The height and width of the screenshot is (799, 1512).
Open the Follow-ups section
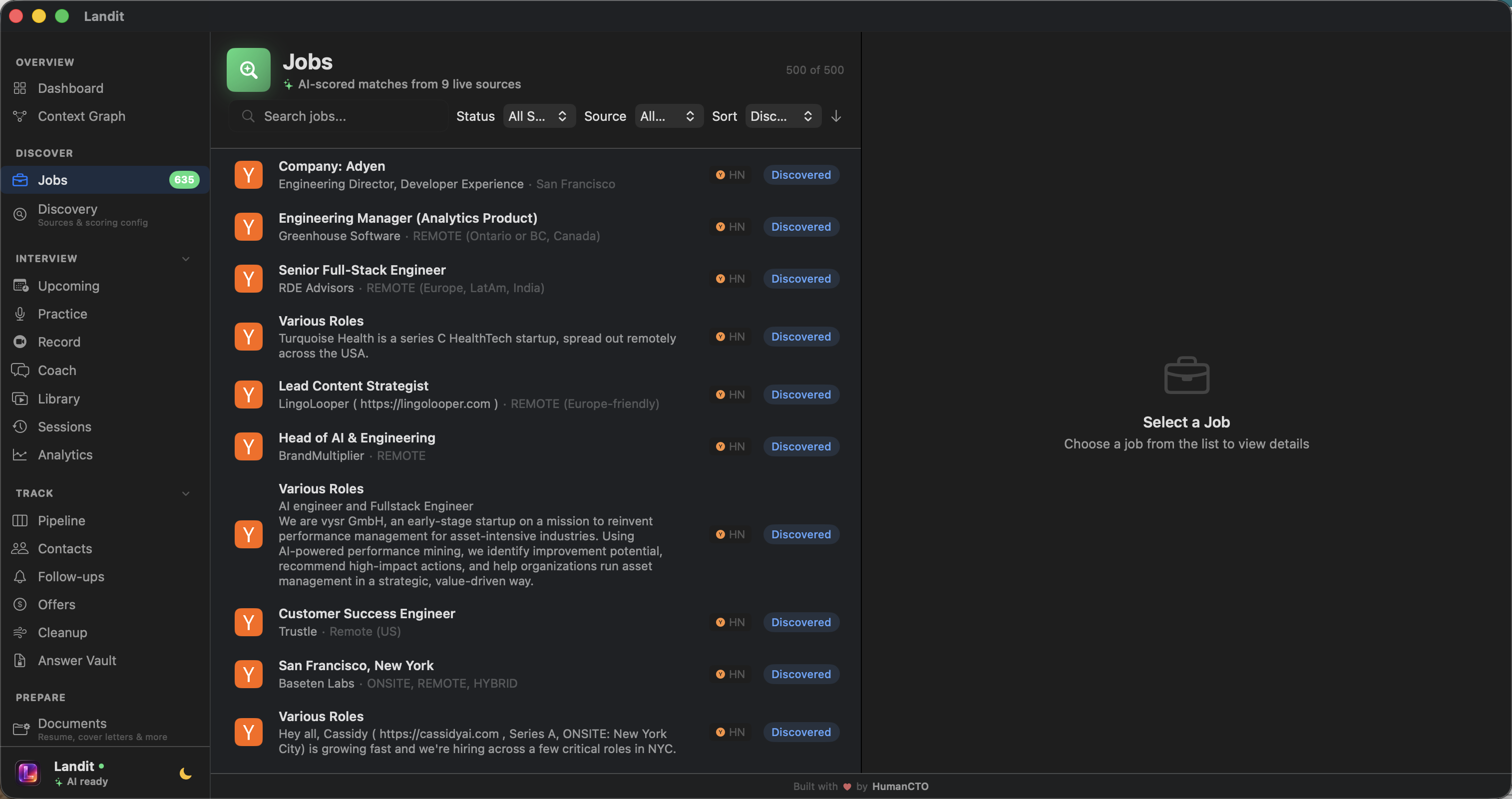[x=71, y=576]
